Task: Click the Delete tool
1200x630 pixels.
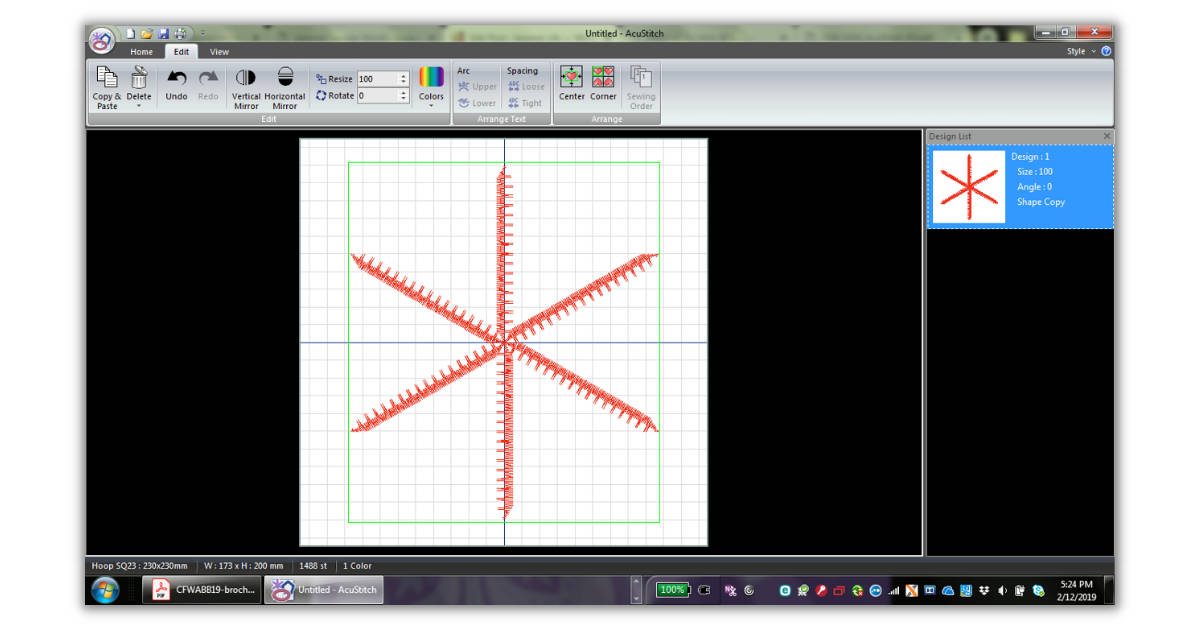Action: pyautogui.click(x=137, y=80)
